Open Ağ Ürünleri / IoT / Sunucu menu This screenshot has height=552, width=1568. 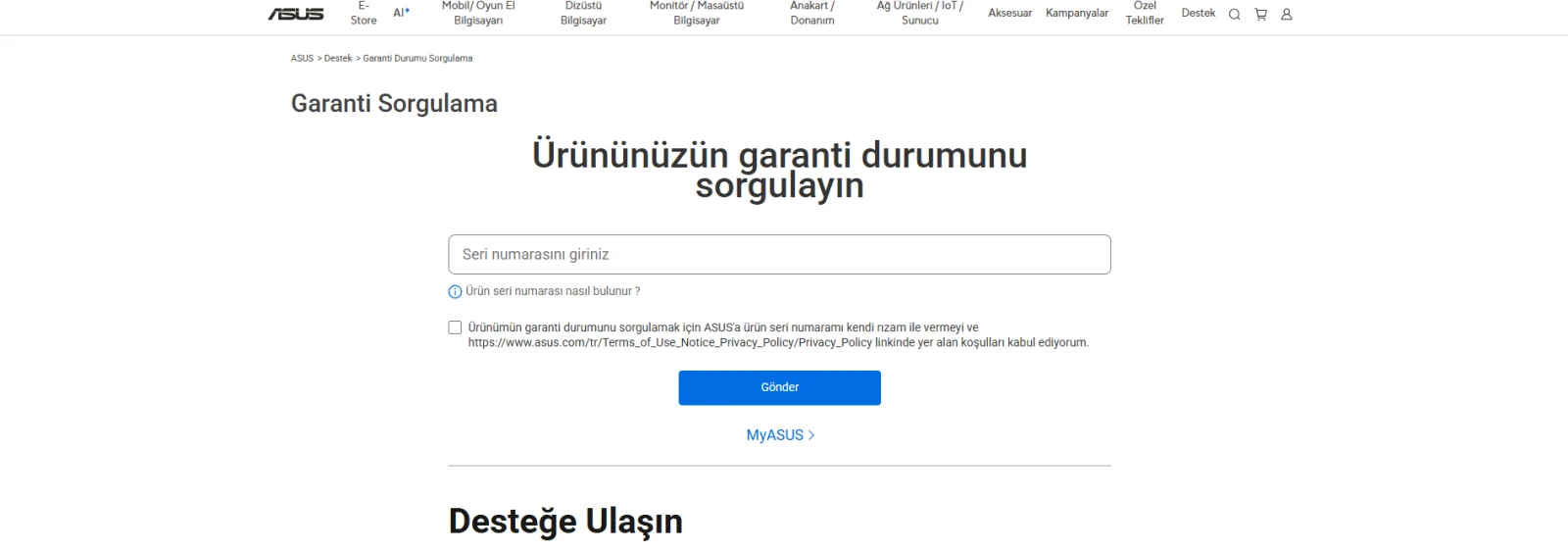coord(920,13)
